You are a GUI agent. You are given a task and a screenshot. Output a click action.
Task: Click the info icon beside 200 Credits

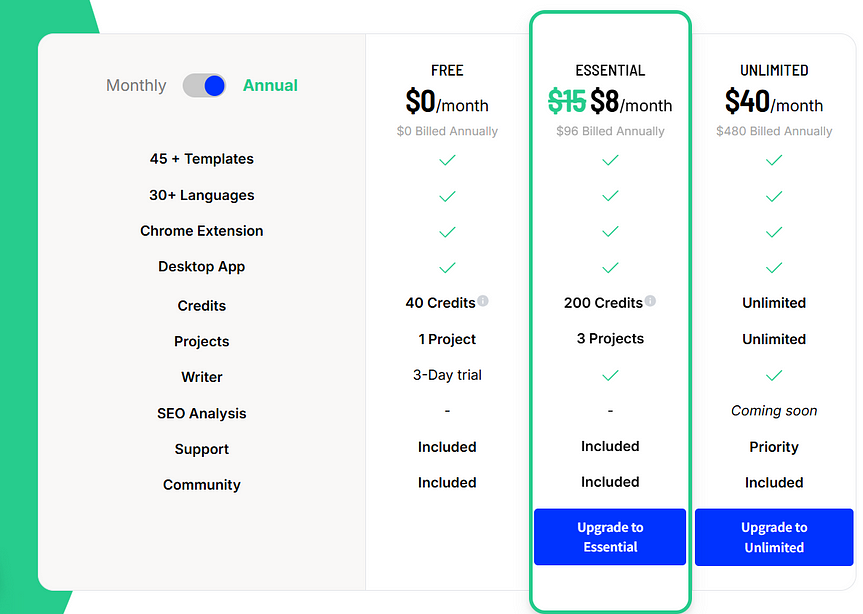click(651, 301)
